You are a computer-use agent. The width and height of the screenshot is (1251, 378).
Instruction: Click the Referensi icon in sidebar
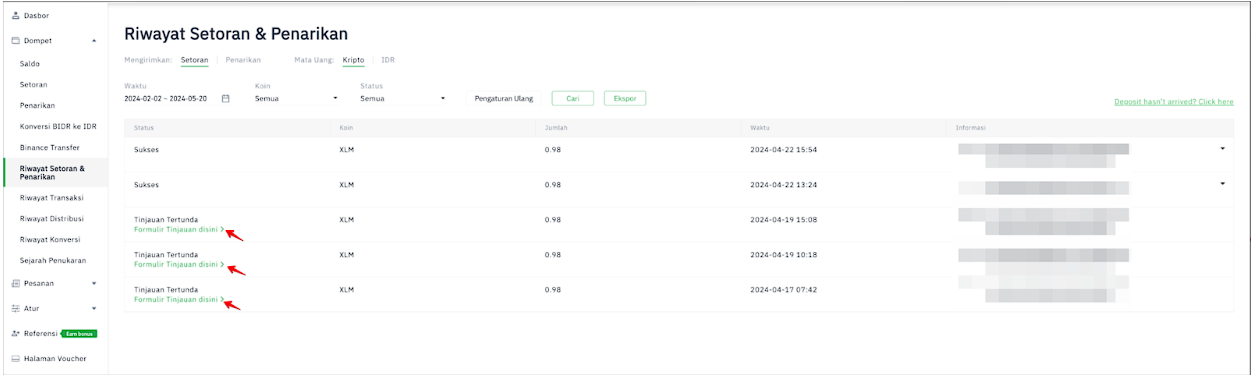(x=15, y=333)
